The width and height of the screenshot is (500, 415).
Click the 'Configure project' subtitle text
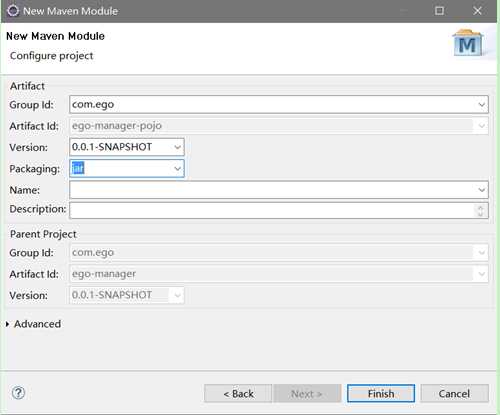pos(52,56)
